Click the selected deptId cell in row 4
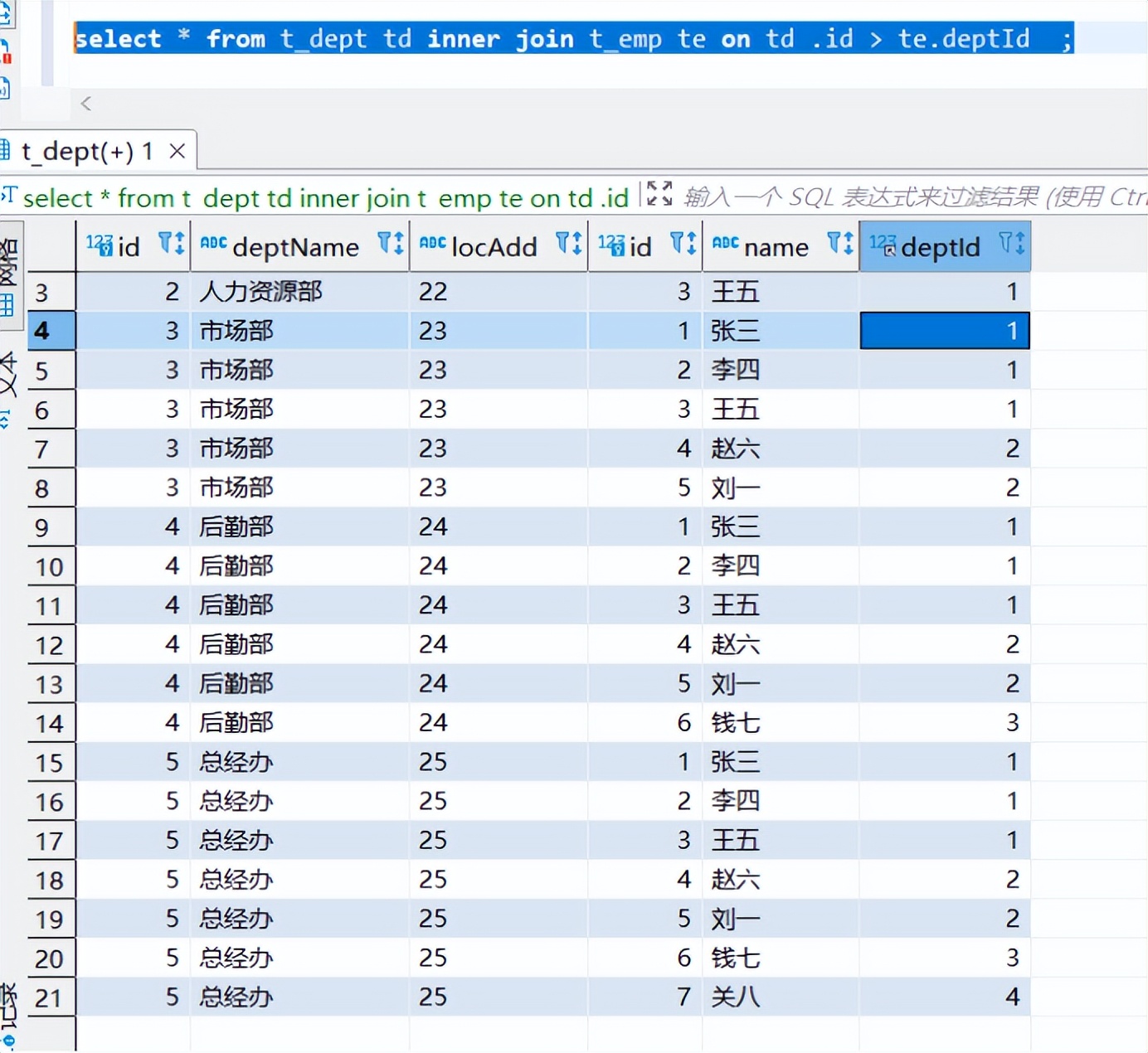Image resolution: width=1148 pixels, height=1053 pixels. [945, 331]
